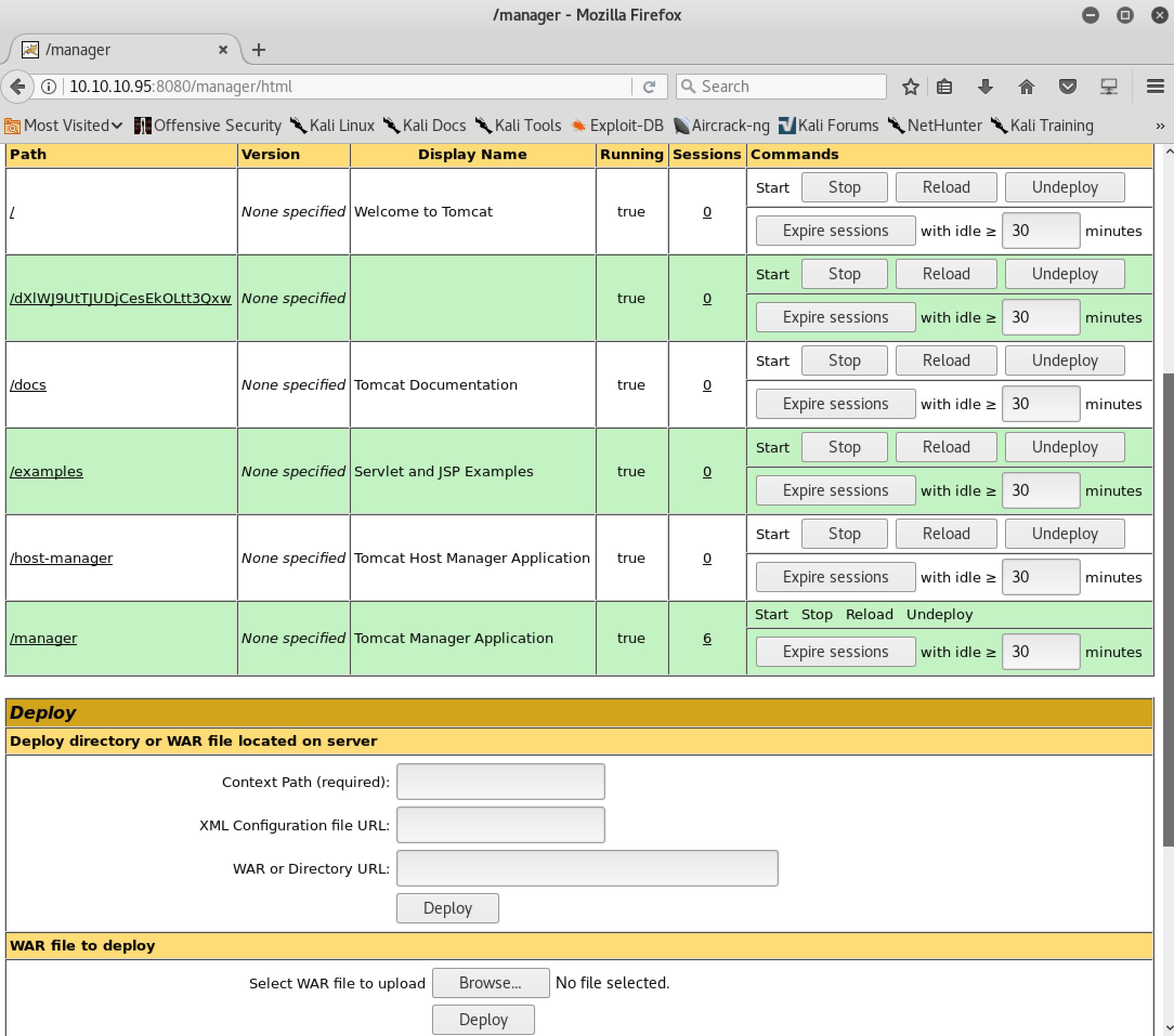Image resolution: width=1174 pixels, height=1036 pixels.
Task: Undeploy the /examples application
Action: 1064,447
